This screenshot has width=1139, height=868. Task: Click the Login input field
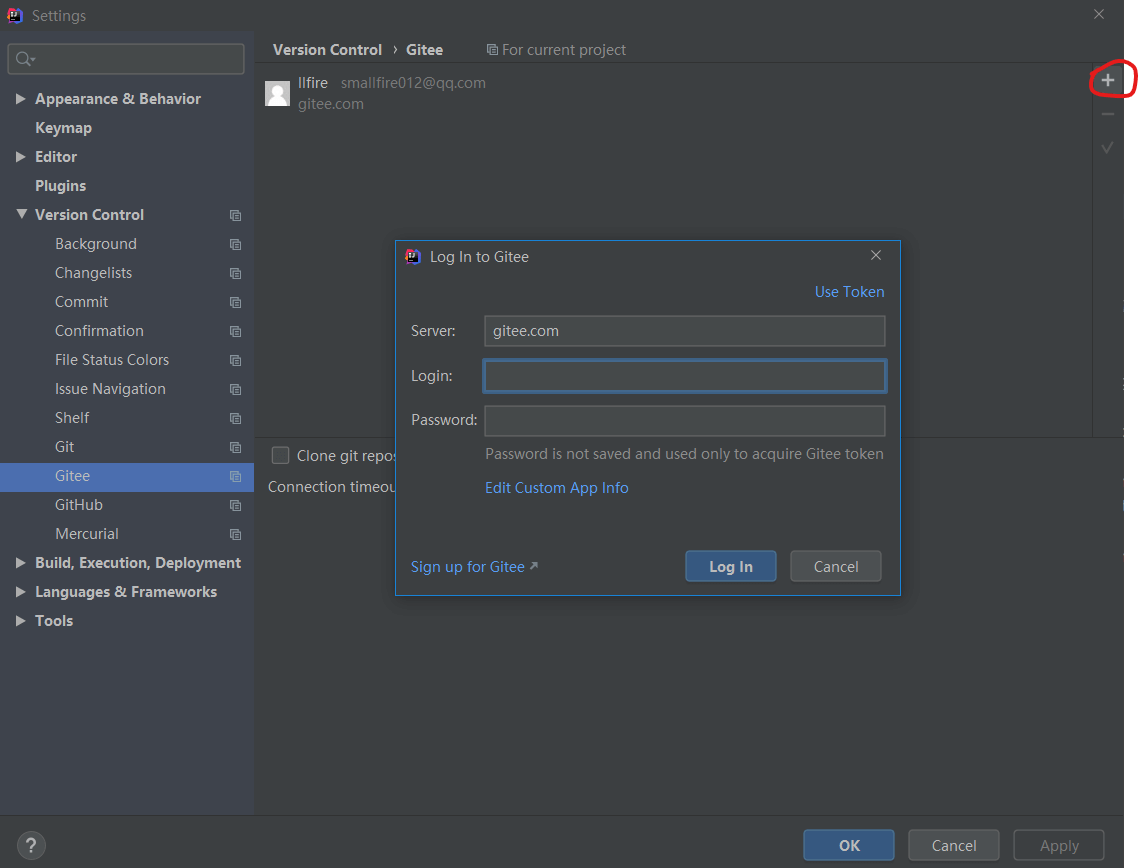pos(684,376)
